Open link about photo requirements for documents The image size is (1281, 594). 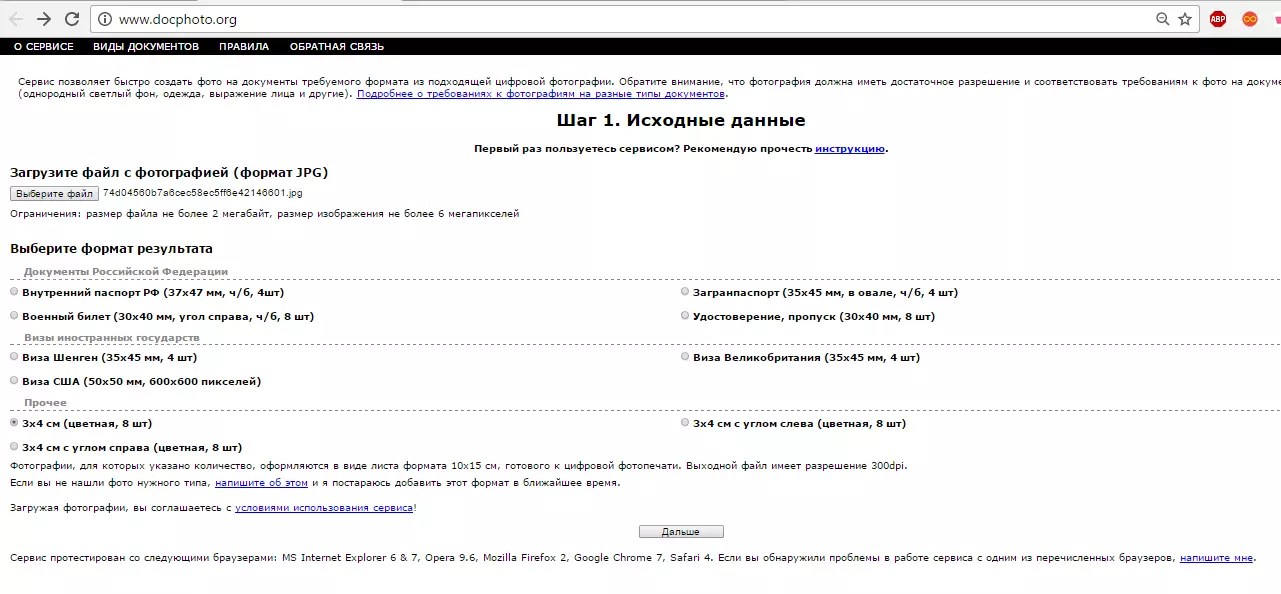541,94
